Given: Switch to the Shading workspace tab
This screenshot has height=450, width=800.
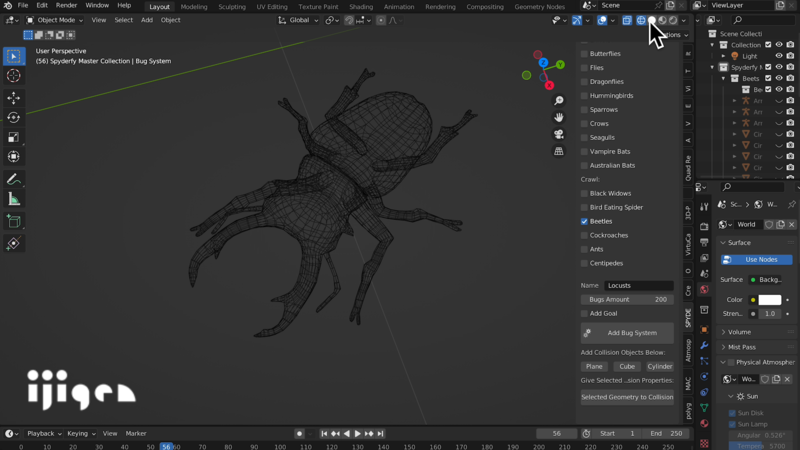Looking at the screenshot, I should (x=361, y=7).
